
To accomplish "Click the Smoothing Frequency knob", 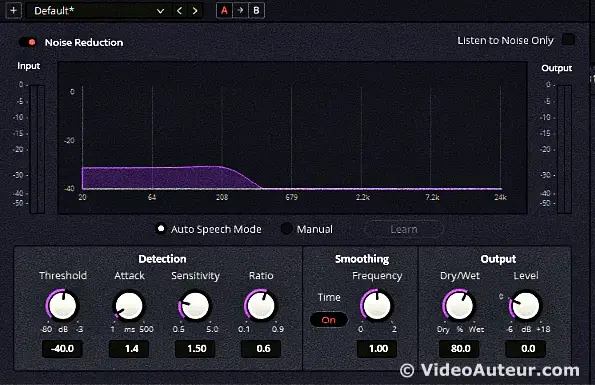I will [377, 306].
